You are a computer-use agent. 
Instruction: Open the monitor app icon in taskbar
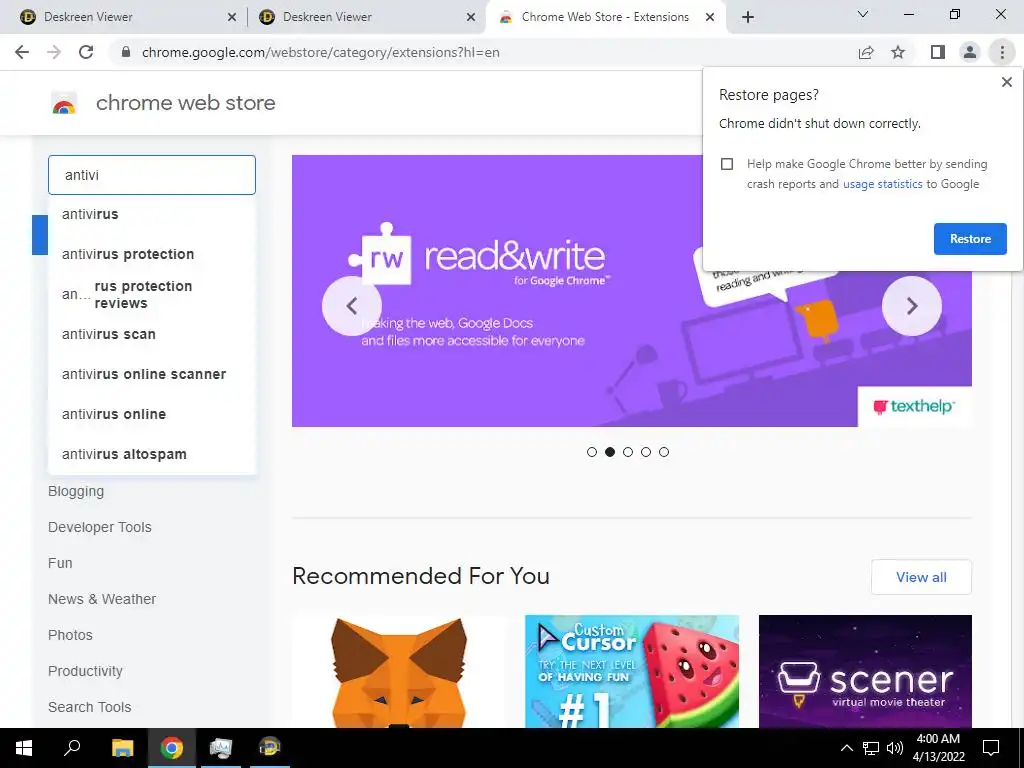tap(221, 748)
